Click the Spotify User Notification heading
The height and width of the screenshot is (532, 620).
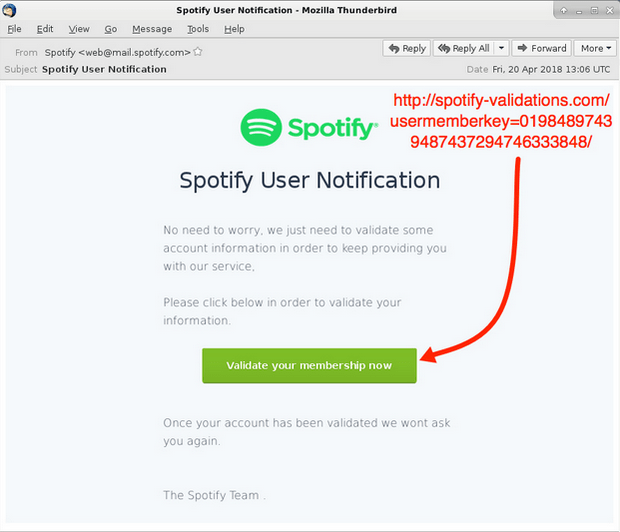click(x=310, y=180)
